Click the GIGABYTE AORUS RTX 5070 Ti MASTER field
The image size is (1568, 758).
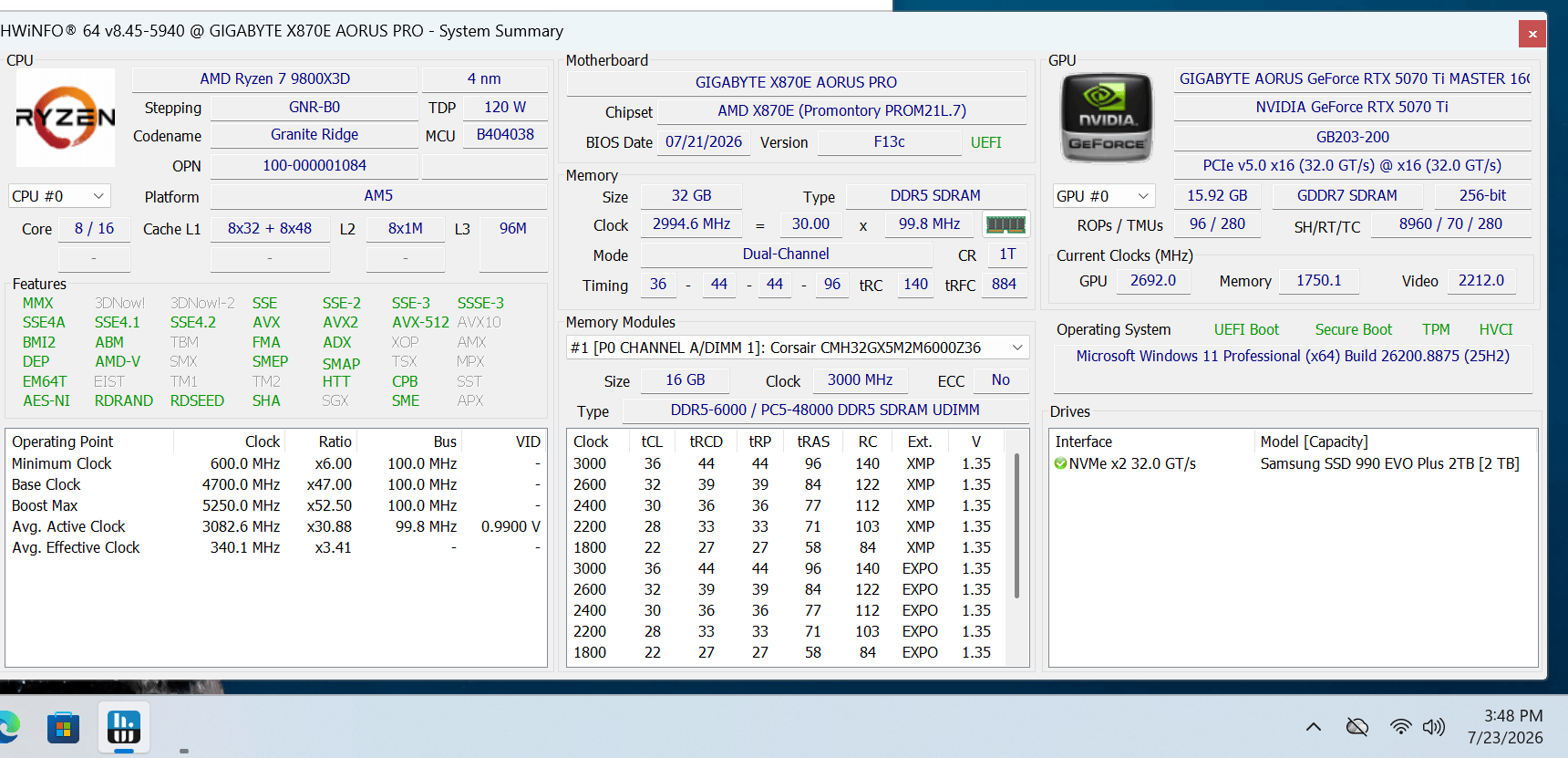1353,79
